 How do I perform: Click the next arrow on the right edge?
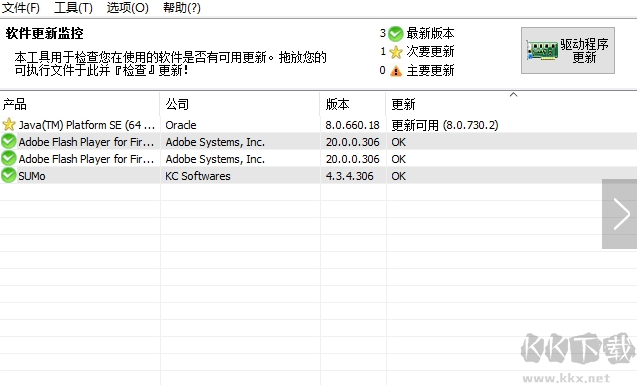(620, 214)
